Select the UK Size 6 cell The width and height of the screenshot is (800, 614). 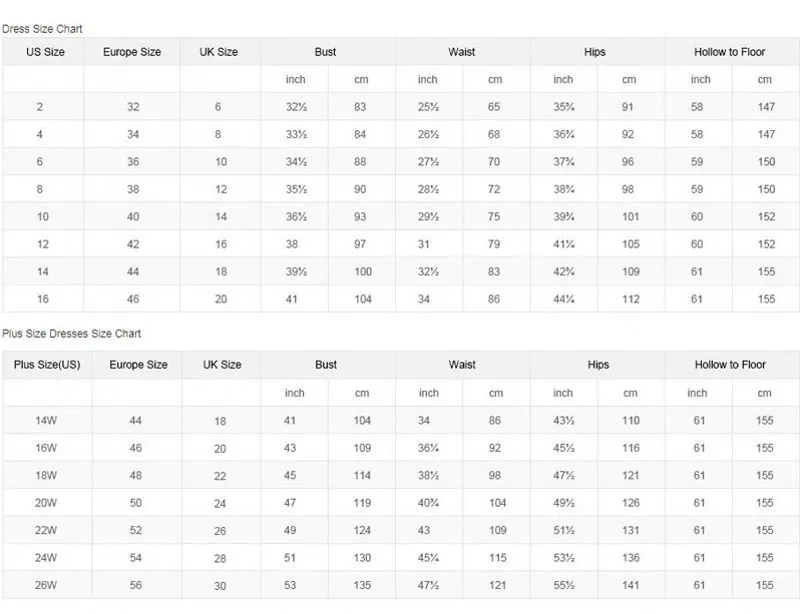(x=218, y=107)
